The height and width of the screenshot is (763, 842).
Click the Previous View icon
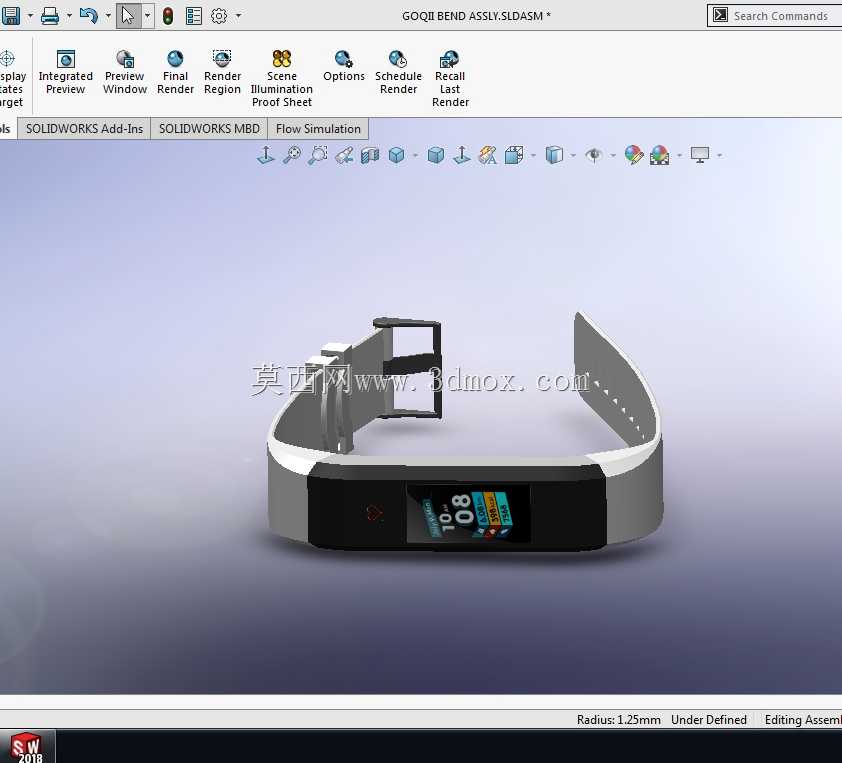[344, 155]
